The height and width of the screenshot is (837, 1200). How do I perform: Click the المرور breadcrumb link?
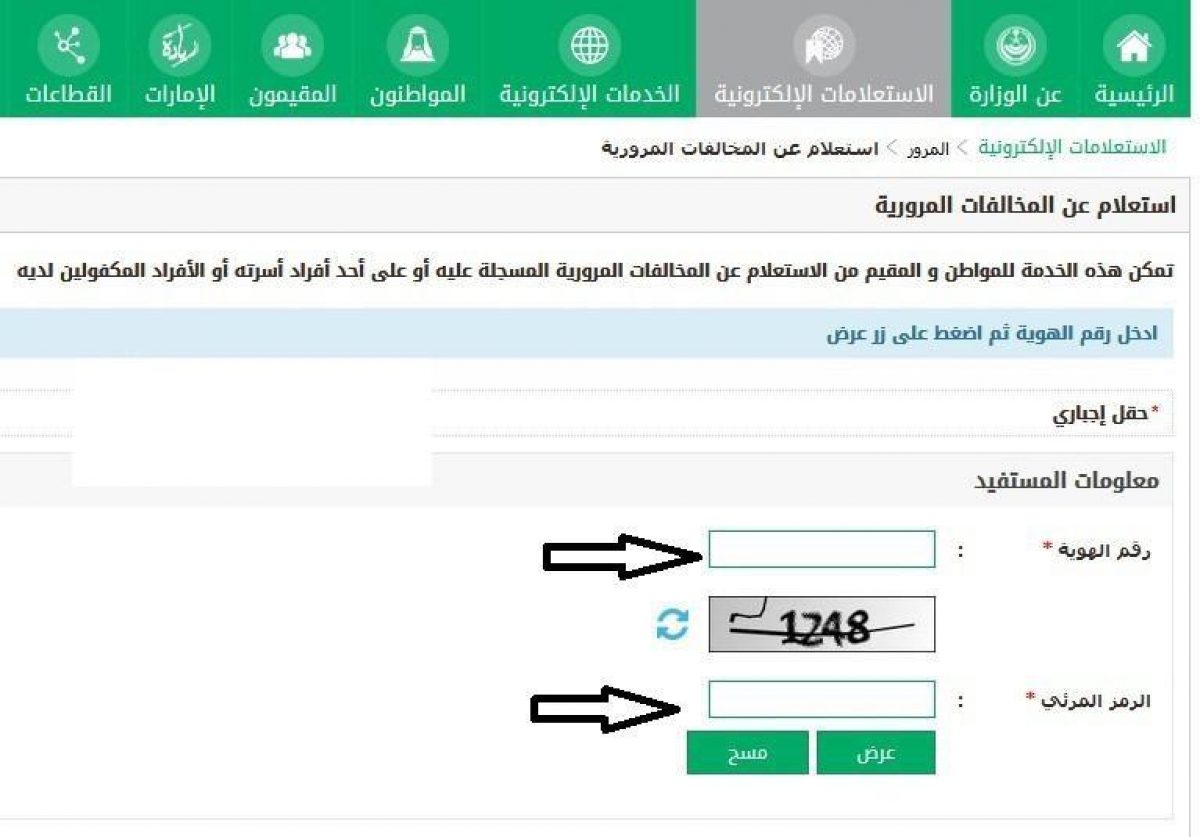coord(929,149)
